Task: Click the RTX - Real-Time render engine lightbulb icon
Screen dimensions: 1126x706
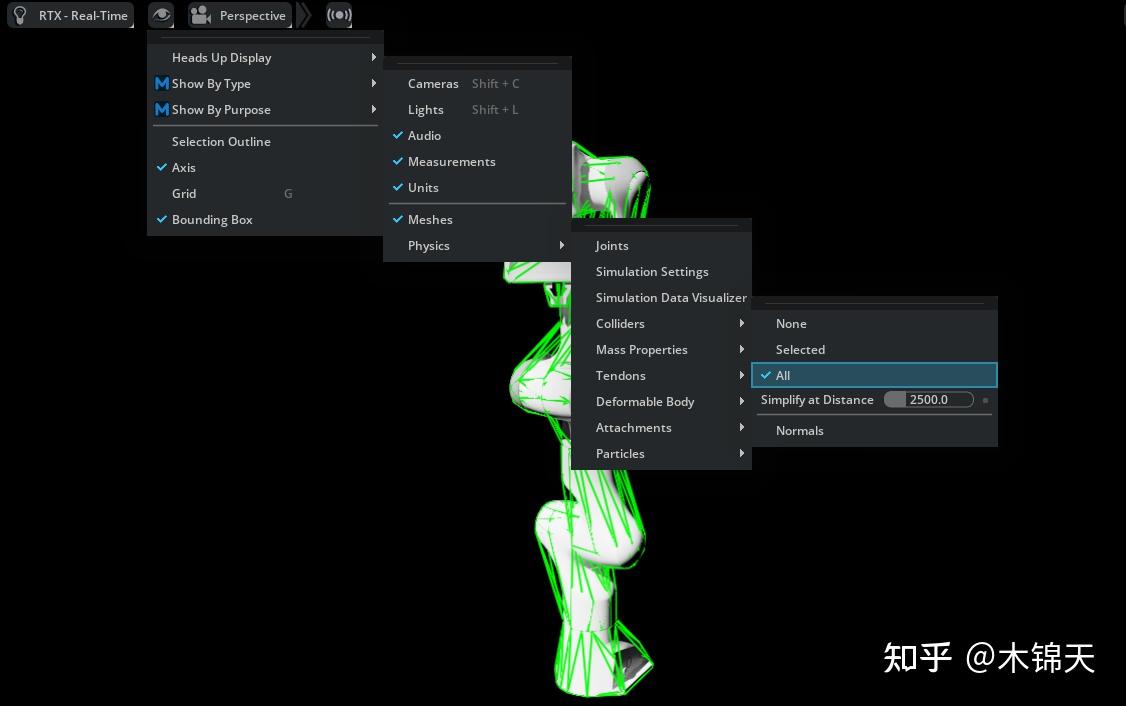Action: (x=20, y=15)
